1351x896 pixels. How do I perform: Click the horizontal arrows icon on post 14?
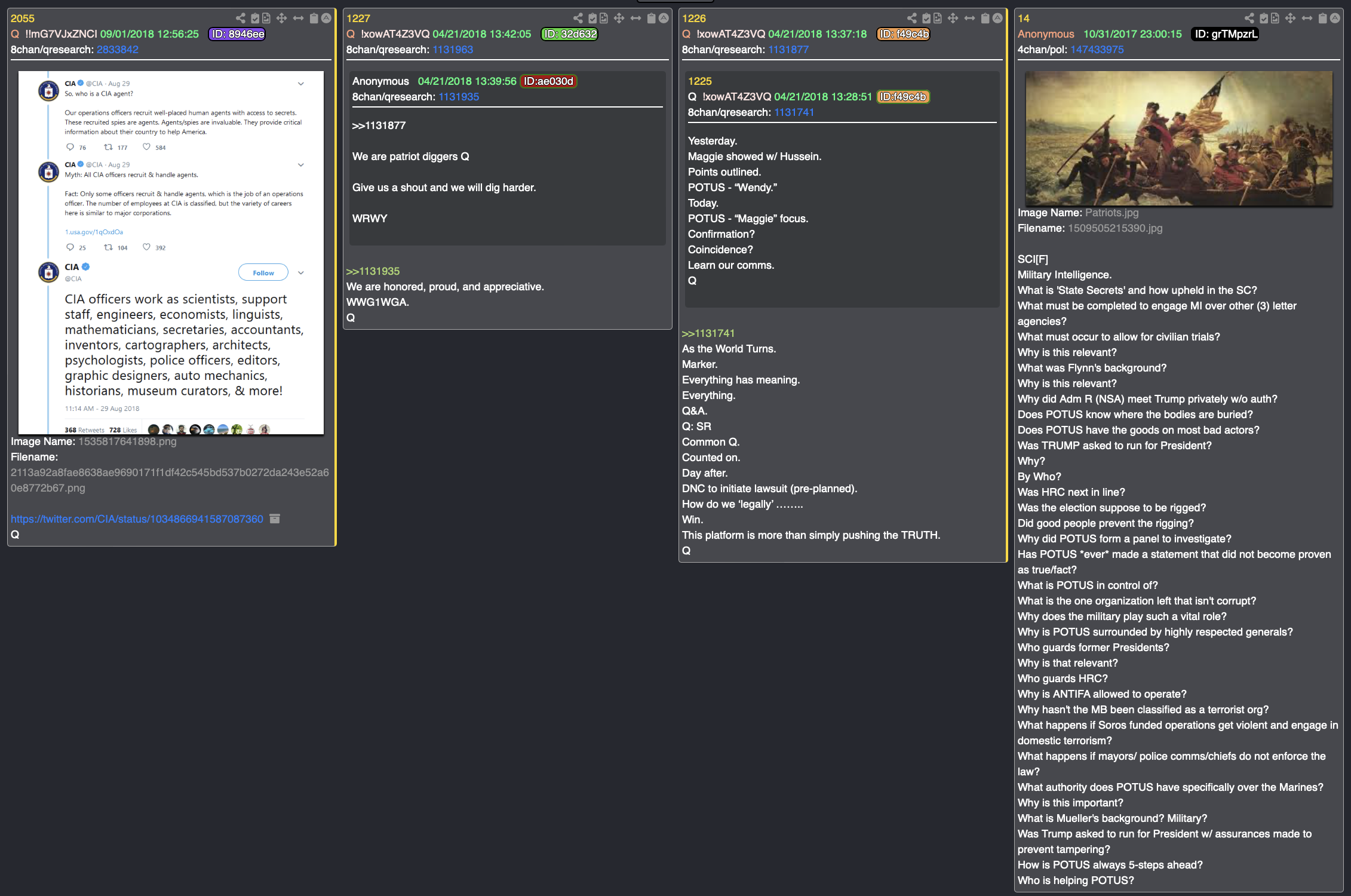pos(1307,19)
